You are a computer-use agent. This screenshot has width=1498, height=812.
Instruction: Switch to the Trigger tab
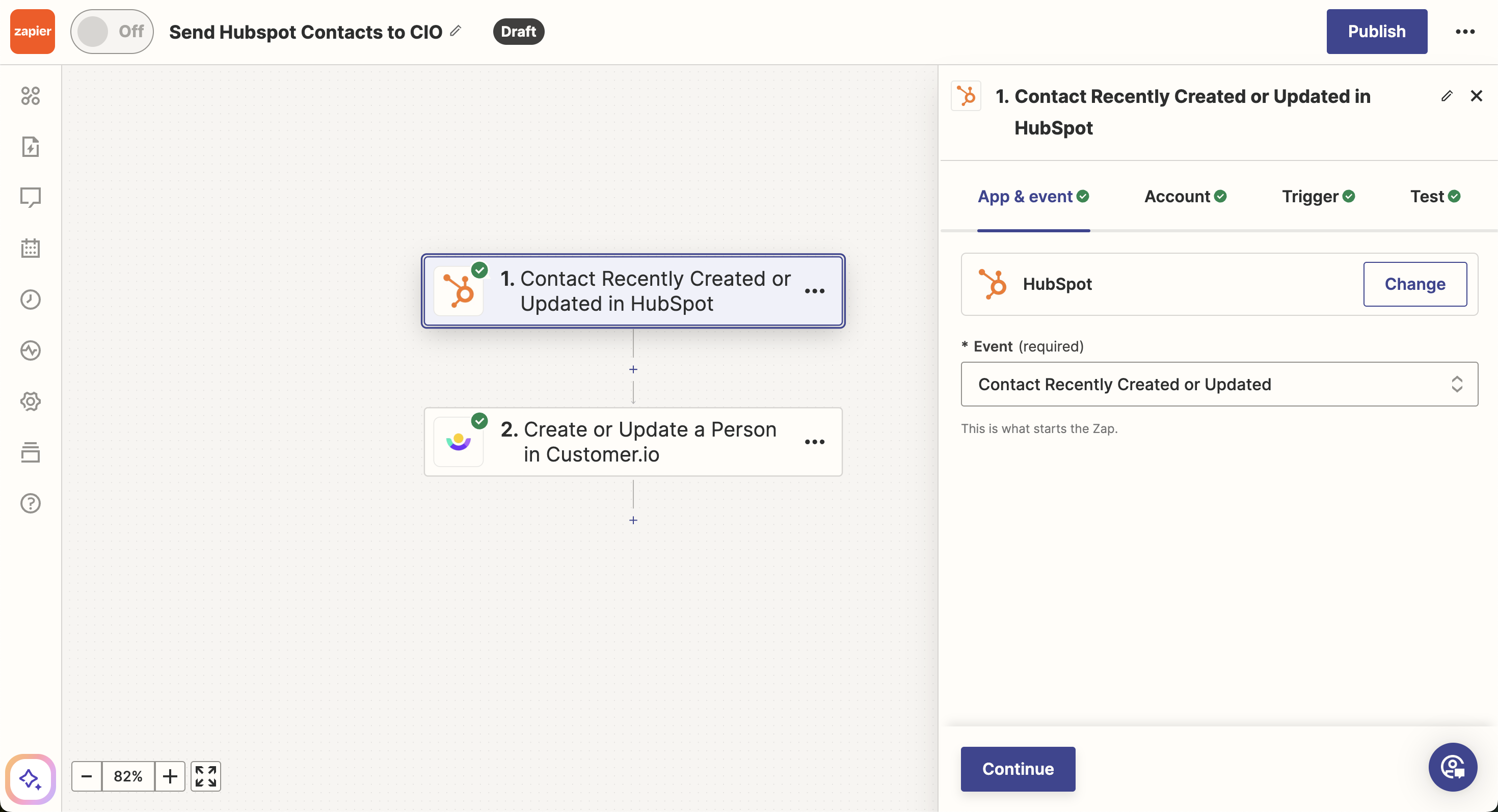tap(1318, 197)
